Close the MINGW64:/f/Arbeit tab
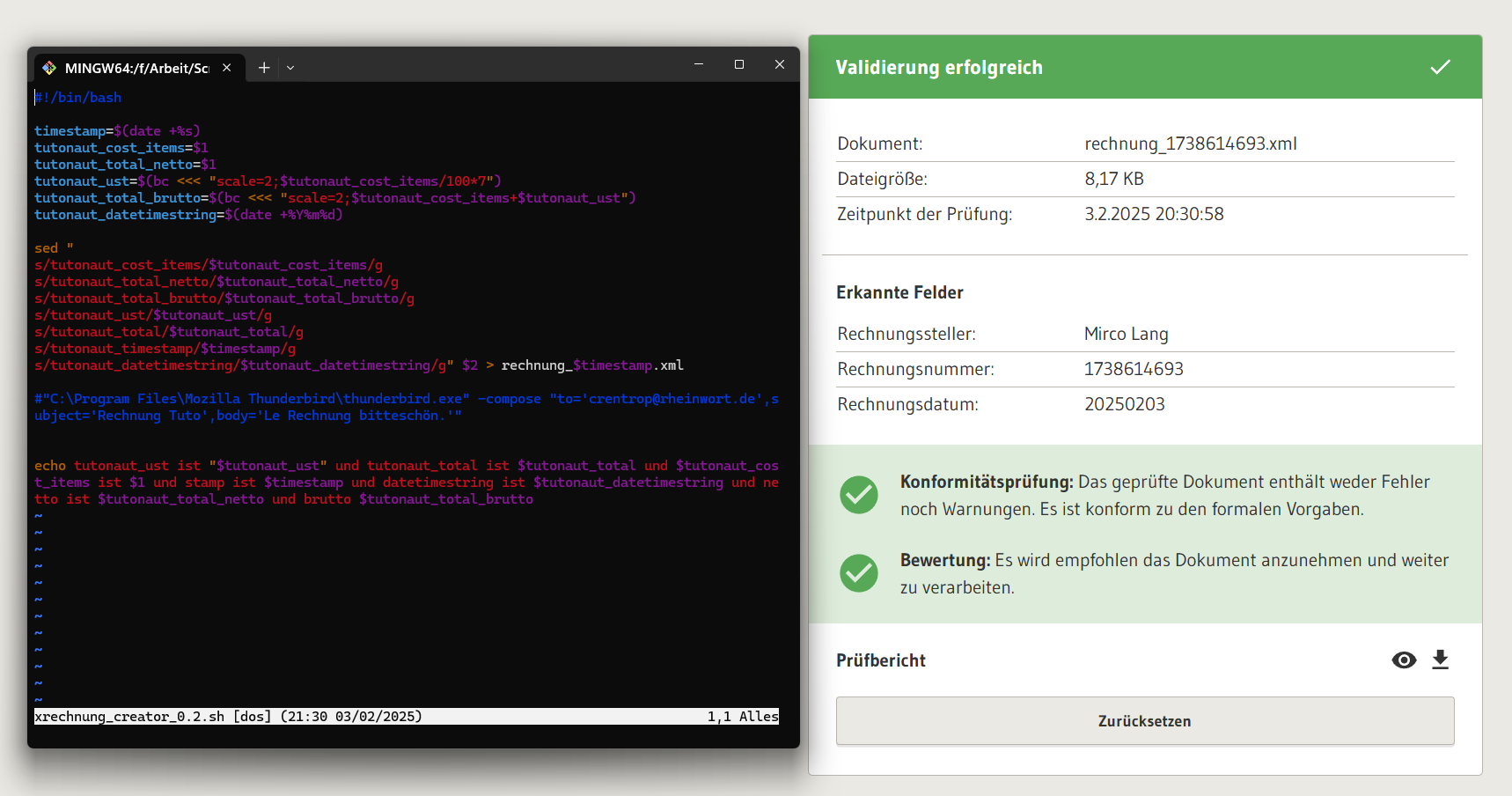 pyautogui.click(x=227, y=68)
